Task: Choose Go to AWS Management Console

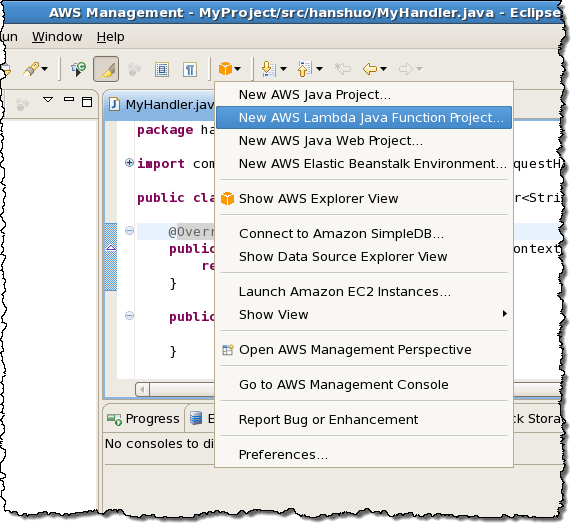Action: (x=364, y=385)
